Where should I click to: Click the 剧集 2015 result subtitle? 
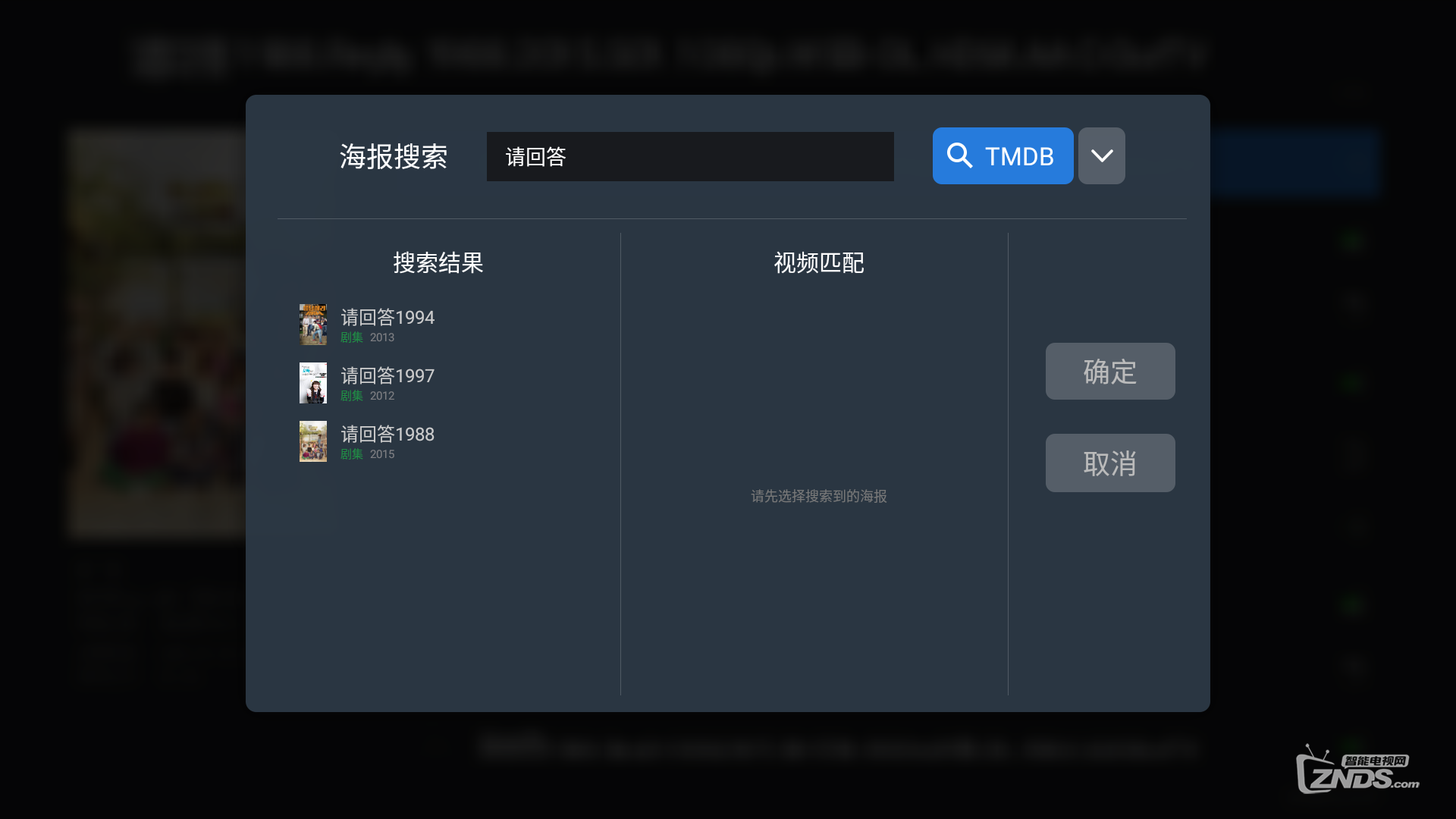tap(367, 454)
